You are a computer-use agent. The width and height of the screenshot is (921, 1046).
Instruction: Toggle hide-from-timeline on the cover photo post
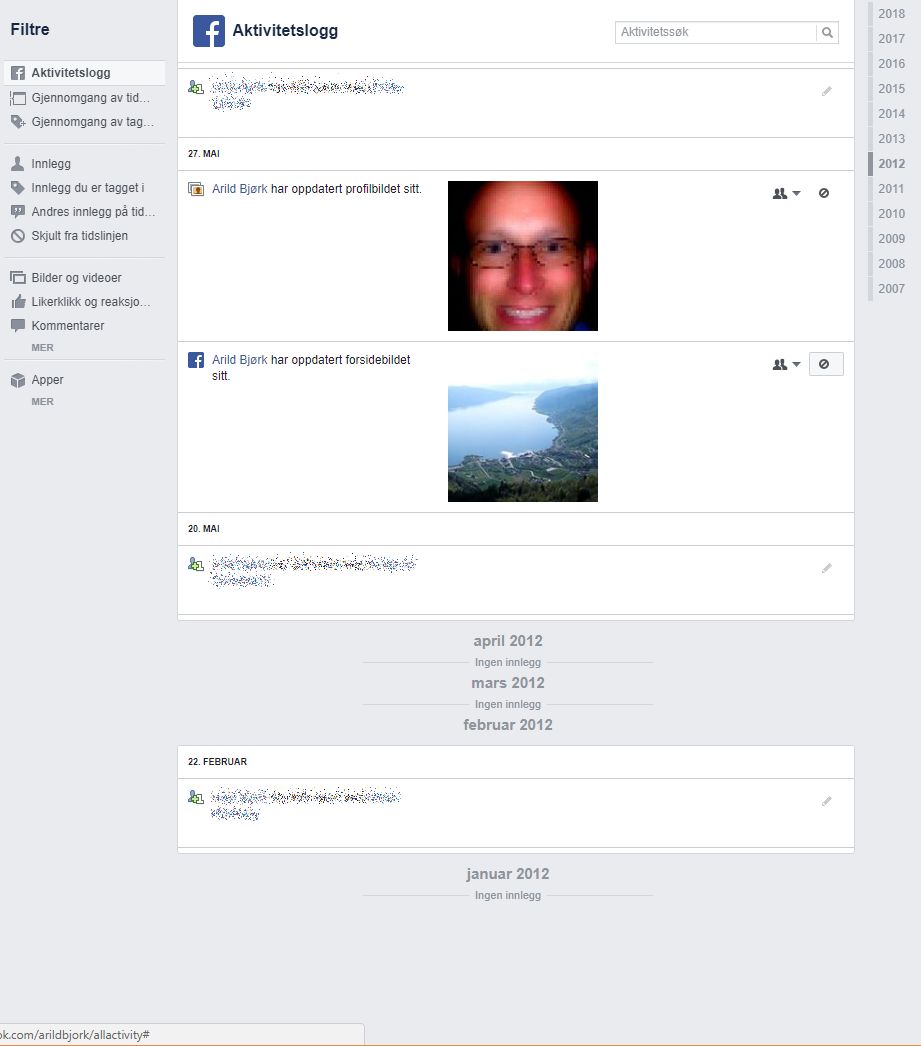click(x=825, y=365)
